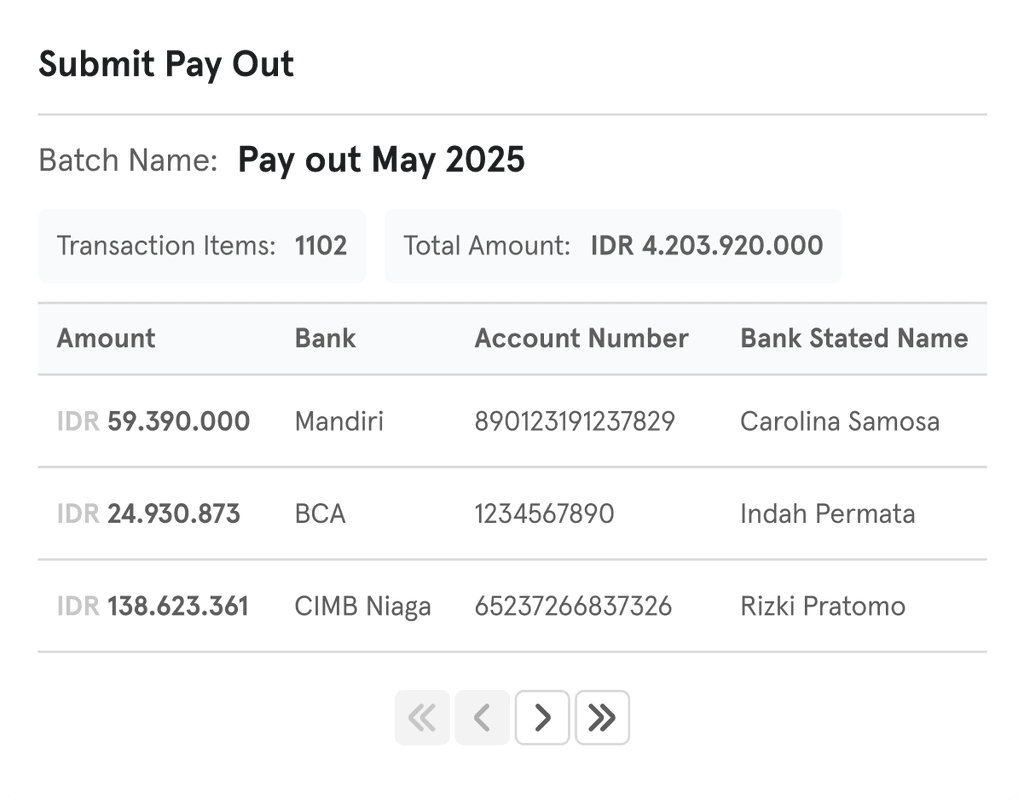Click the name Rizki Pratomo

coord(823,606)
